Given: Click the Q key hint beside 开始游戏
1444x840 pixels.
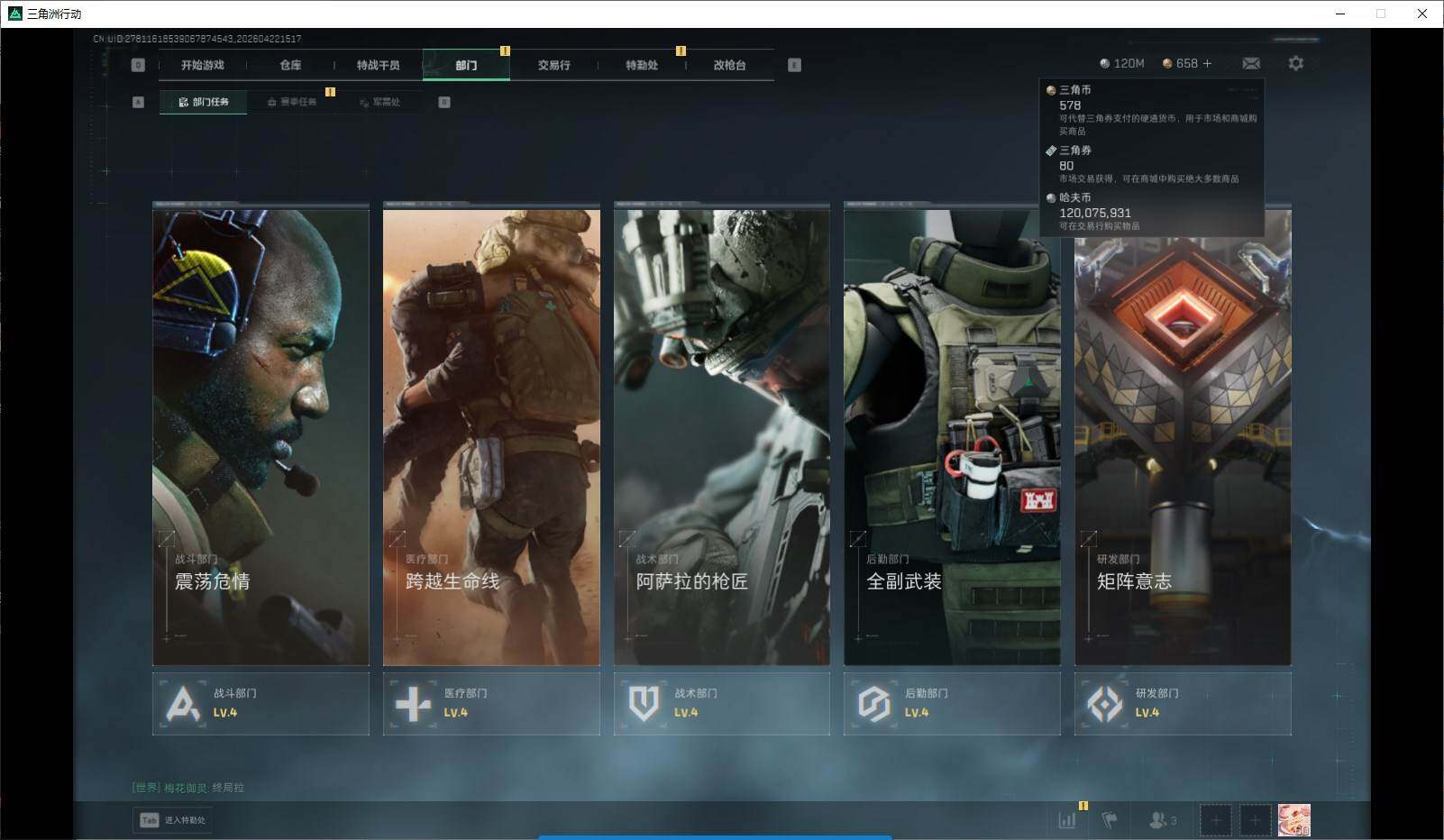Looking at the screenshot, I should click(138, 65).
